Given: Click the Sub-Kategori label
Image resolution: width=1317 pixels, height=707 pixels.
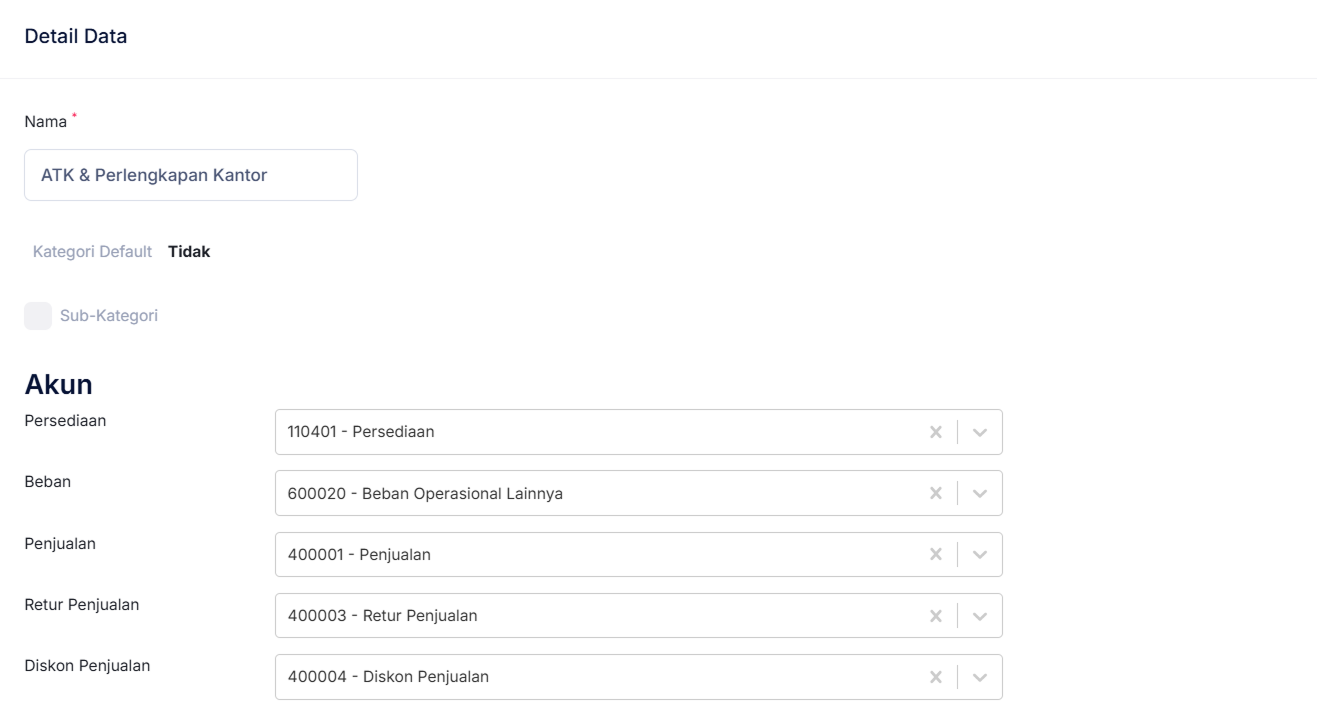Looking at the screenshot, I should pyautogui.click(x=109, y=316).
